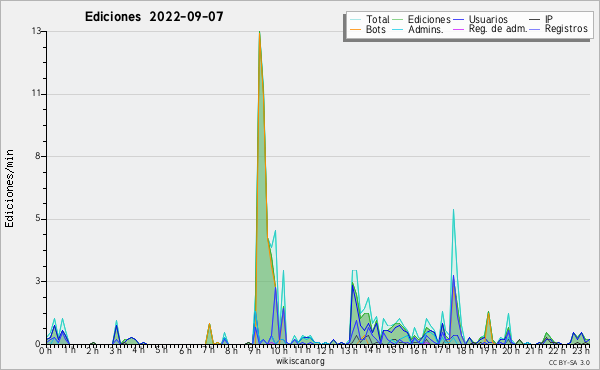Click the magenta Reg. de adm. swatch
600x370 pixels.
coord(458,29)
